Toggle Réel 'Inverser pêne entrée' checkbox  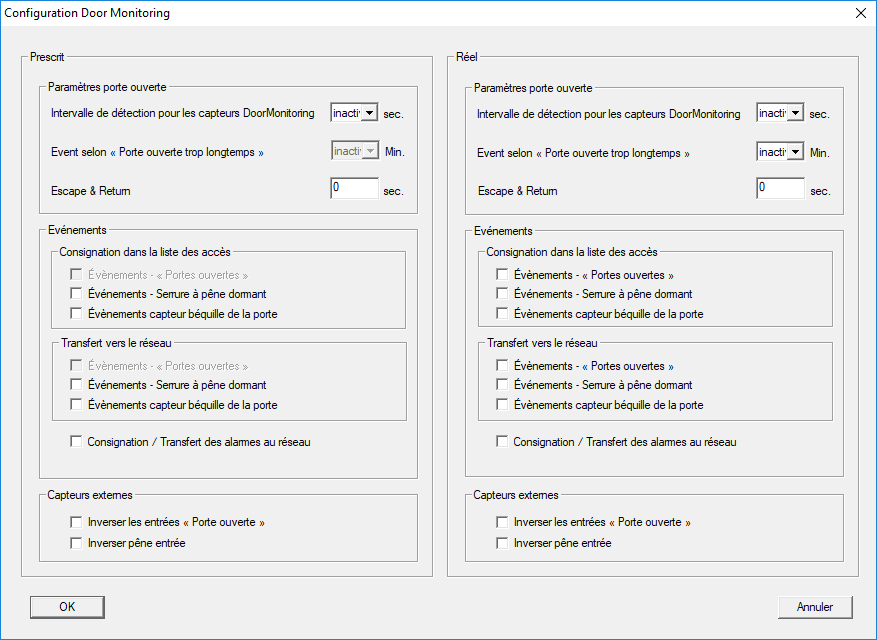[x=502, y=543]
